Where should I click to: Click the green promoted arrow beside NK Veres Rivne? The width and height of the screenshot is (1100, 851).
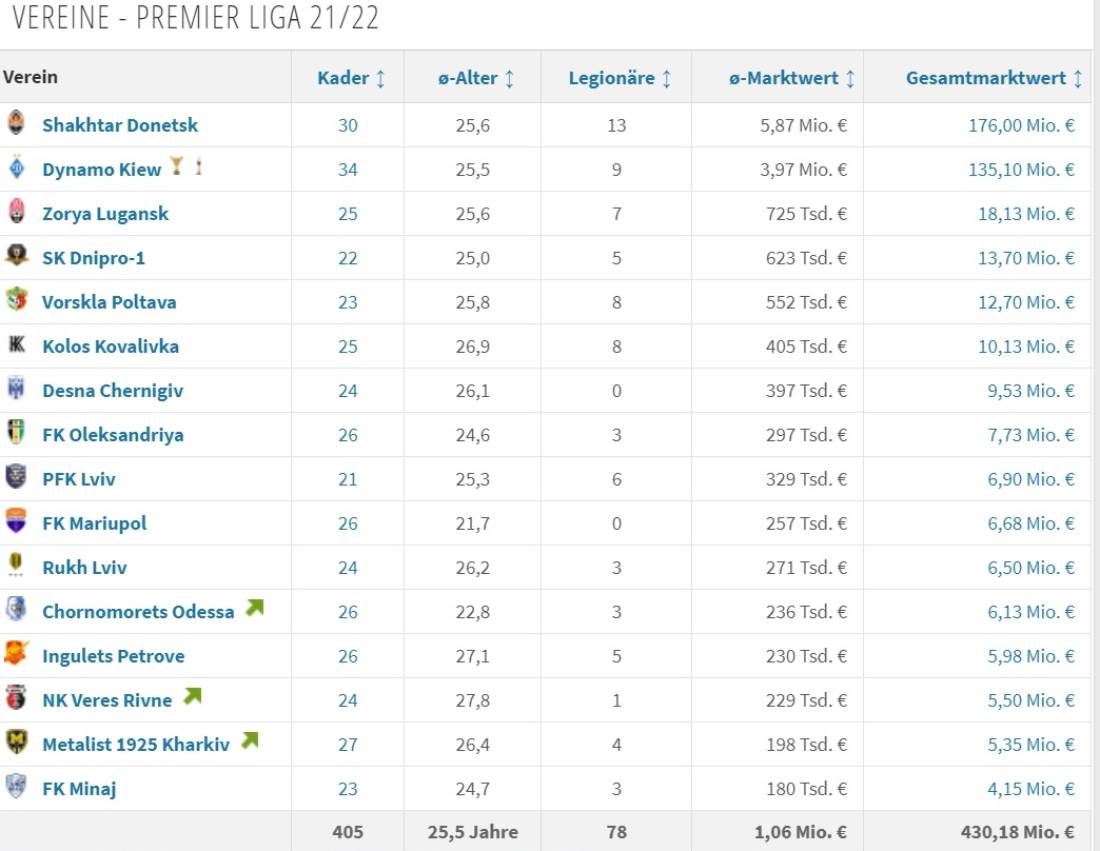click(x=192, y=696)
